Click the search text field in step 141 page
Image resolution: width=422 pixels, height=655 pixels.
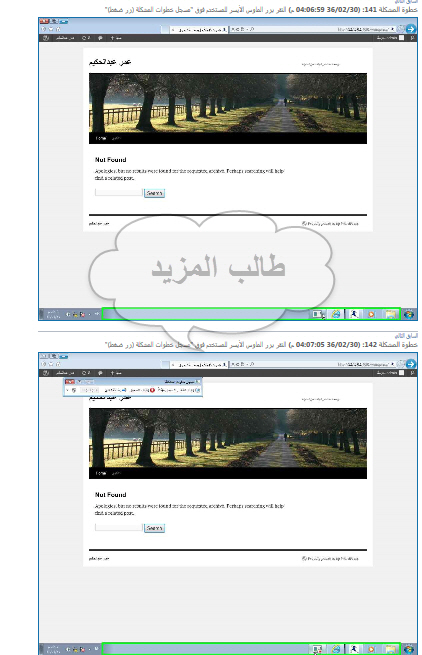pyautogui.click(x=119, y=193)
